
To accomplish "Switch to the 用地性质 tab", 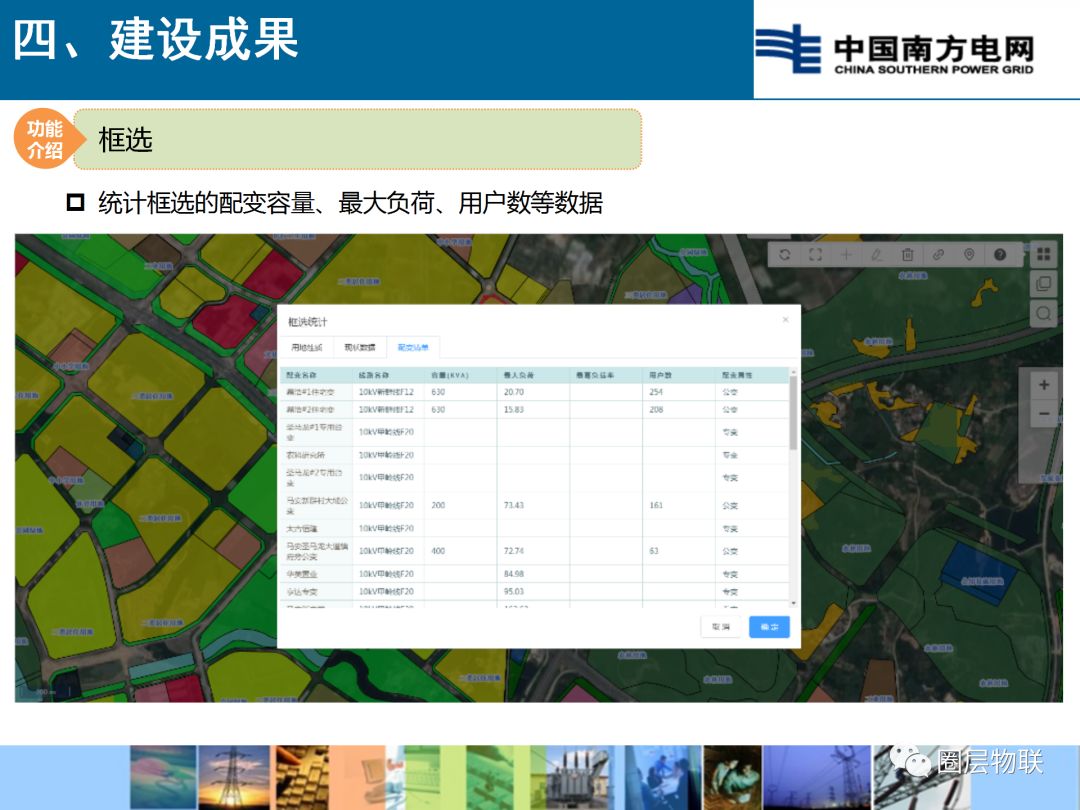I will click(x=307, y=347).
